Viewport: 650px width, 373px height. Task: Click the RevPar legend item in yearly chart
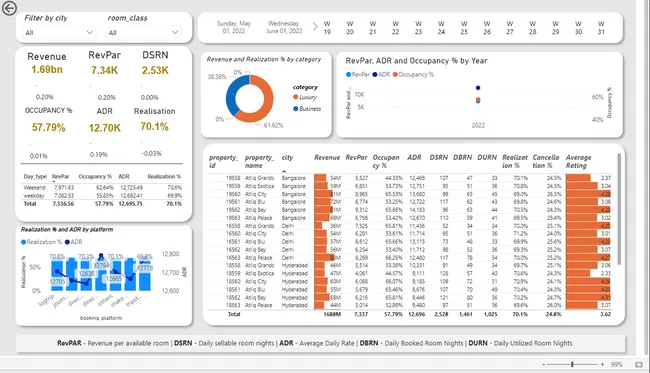click(x=357, y=75)
